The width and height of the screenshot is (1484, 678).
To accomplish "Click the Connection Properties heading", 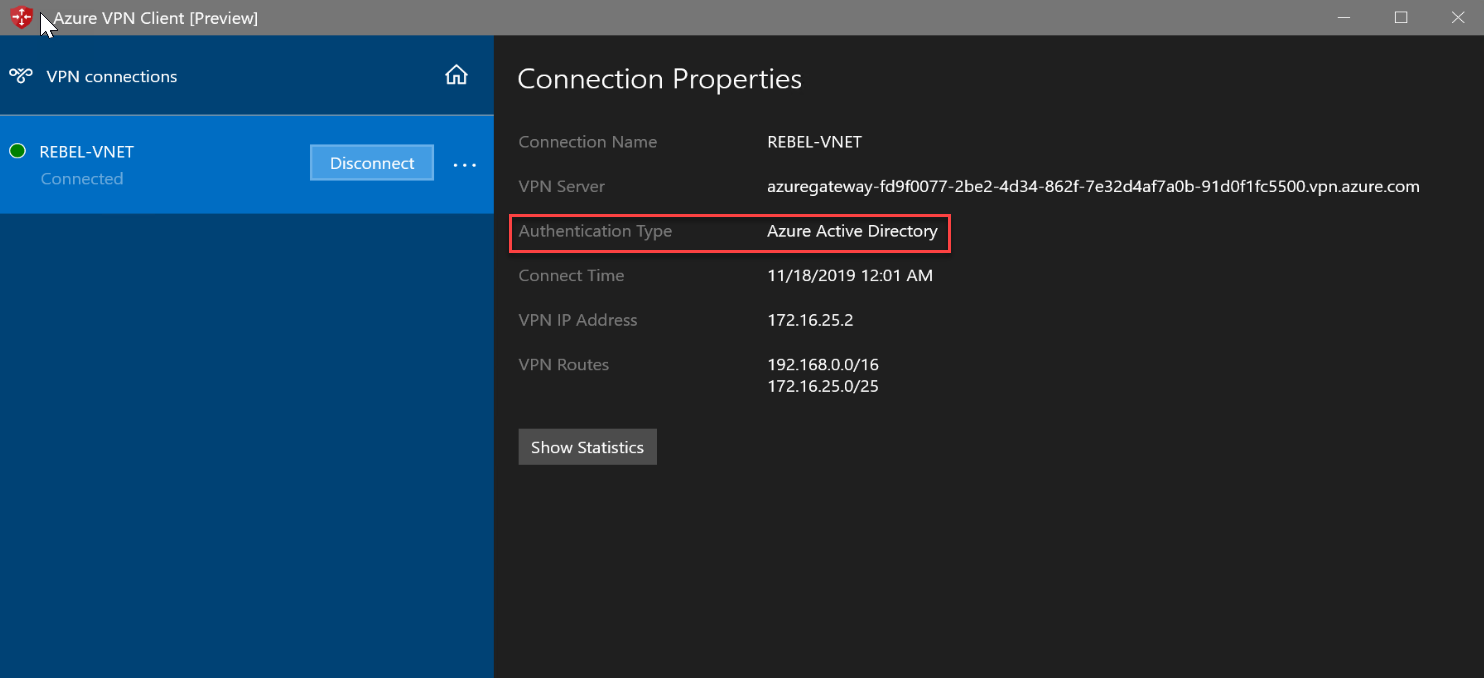I will pyautogui.click(x=660, y=79).
